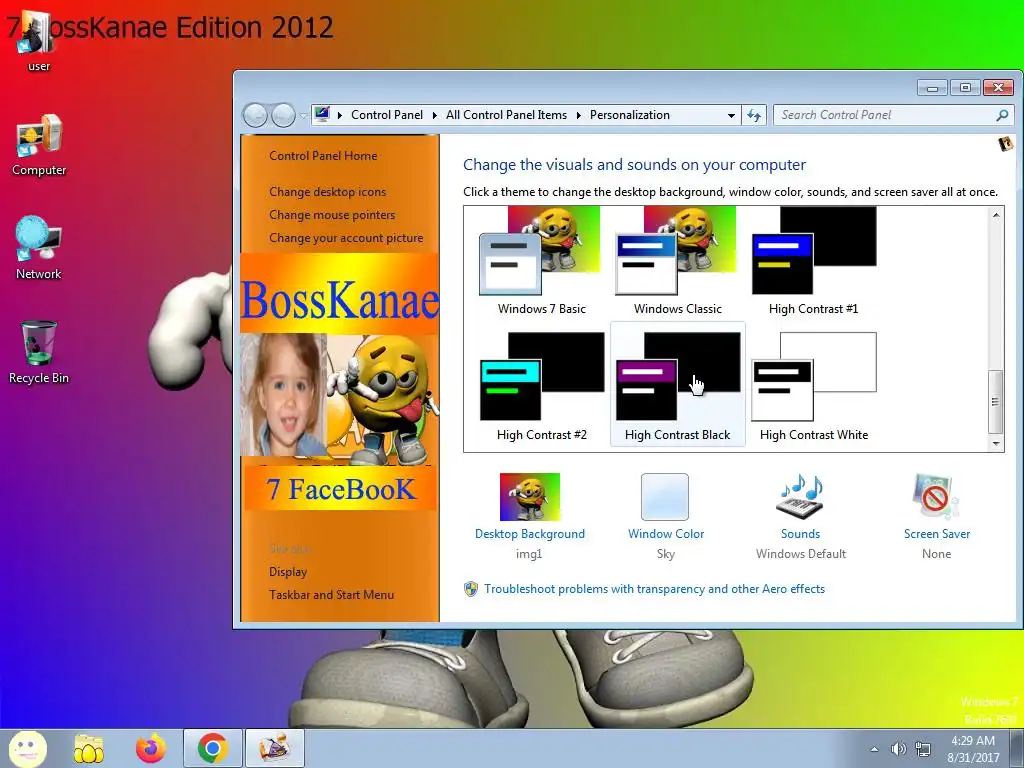This screenshot has height=768, width=1024.
Task: Choose the High Contrast Black theme
Action: 677,385
